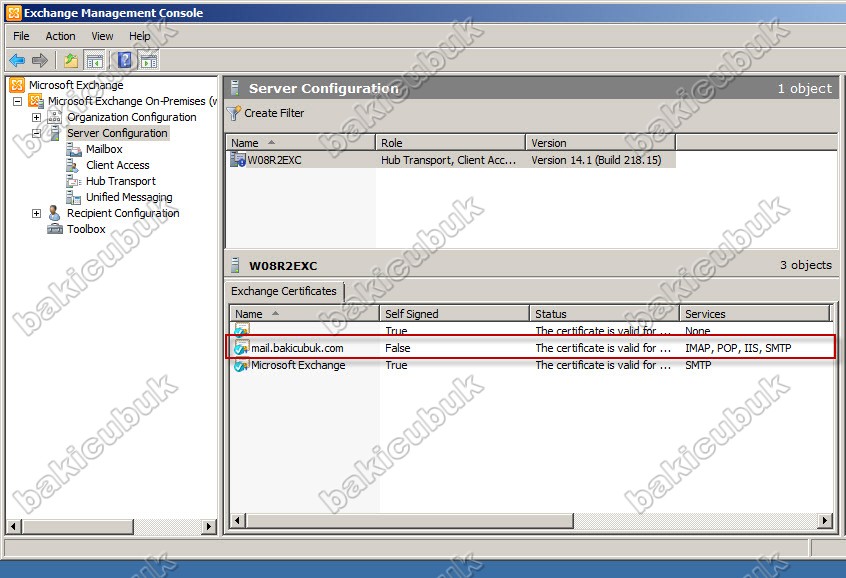
Task: Sort certificates by Services column header
Action: [x=754, y=314]
